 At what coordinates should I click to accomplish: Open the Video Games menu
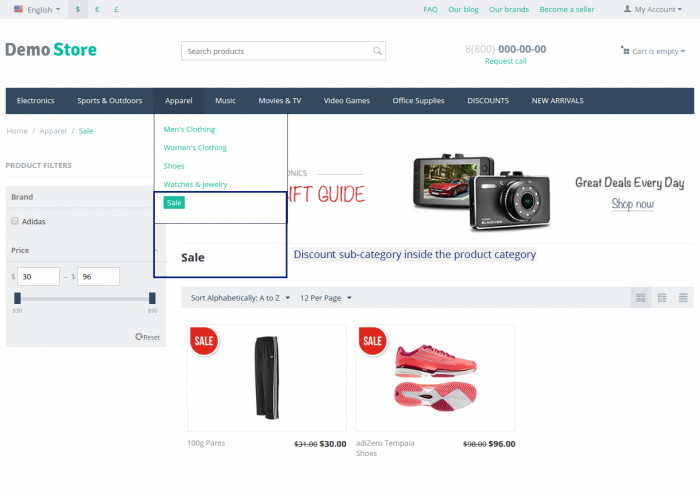pyautogui.click(x=347, y=101)
